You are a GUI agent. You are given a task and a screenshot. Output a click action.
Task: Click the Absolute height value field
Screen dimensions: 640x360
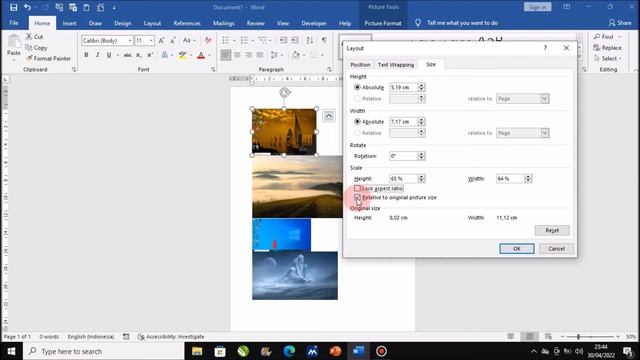coord(403,87)
